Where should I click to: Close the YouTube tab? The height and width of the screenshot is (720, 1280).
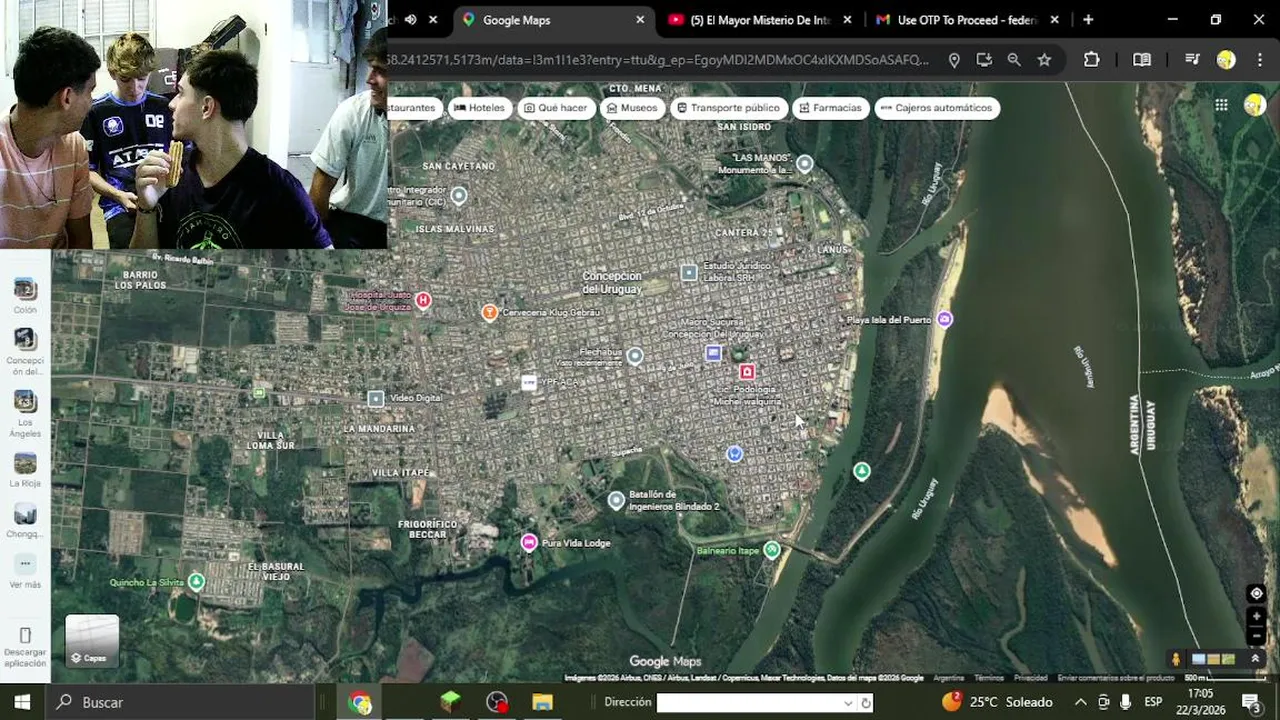pyautogui.click(x=847, y=20)
